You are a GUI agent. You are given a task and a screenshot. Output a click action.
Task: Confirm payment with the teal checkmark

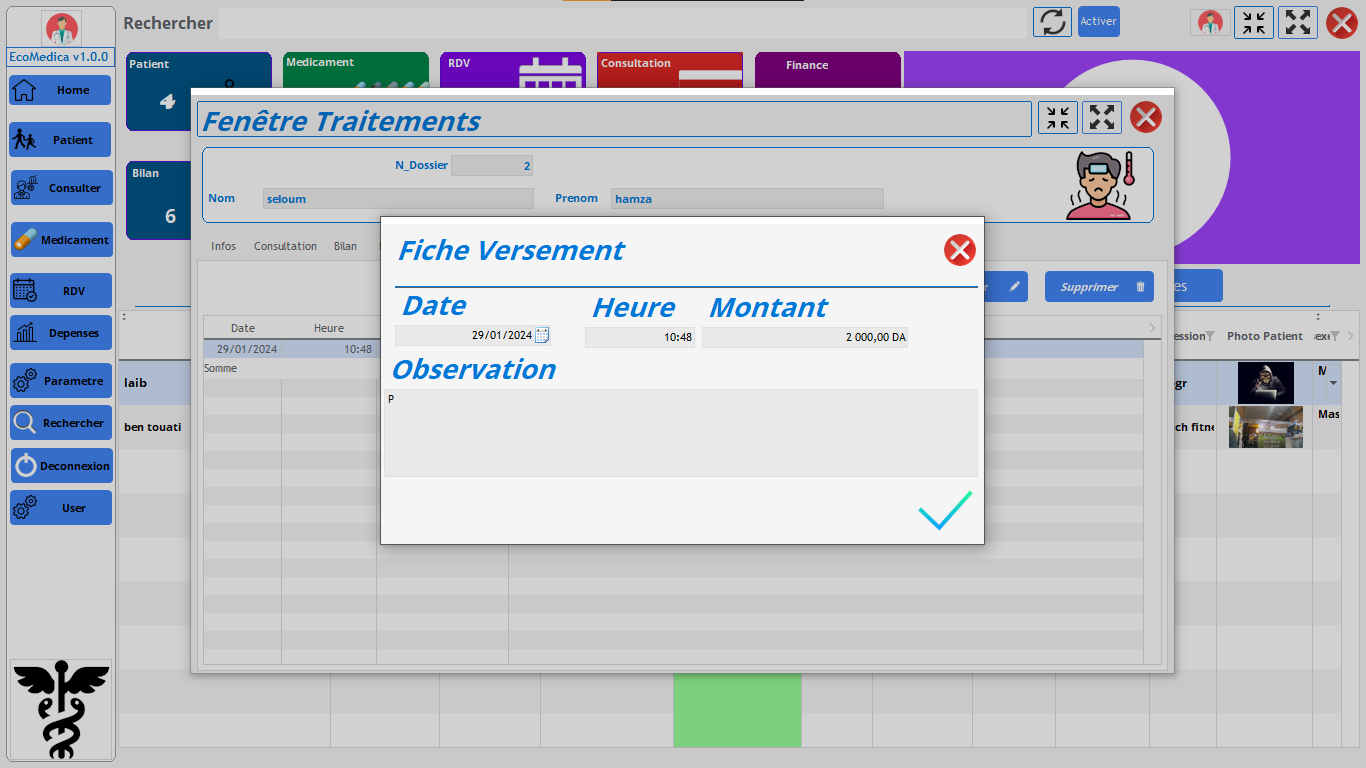[945, 510]
